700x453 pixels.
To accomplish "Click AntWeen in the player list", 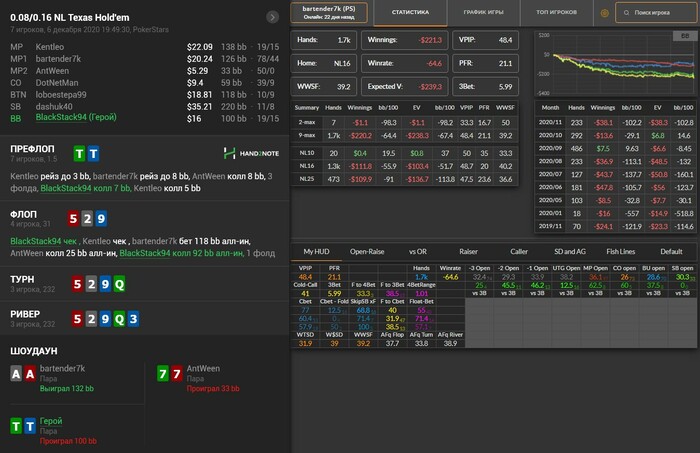I will pyautogui.click(x=52, y=71).
